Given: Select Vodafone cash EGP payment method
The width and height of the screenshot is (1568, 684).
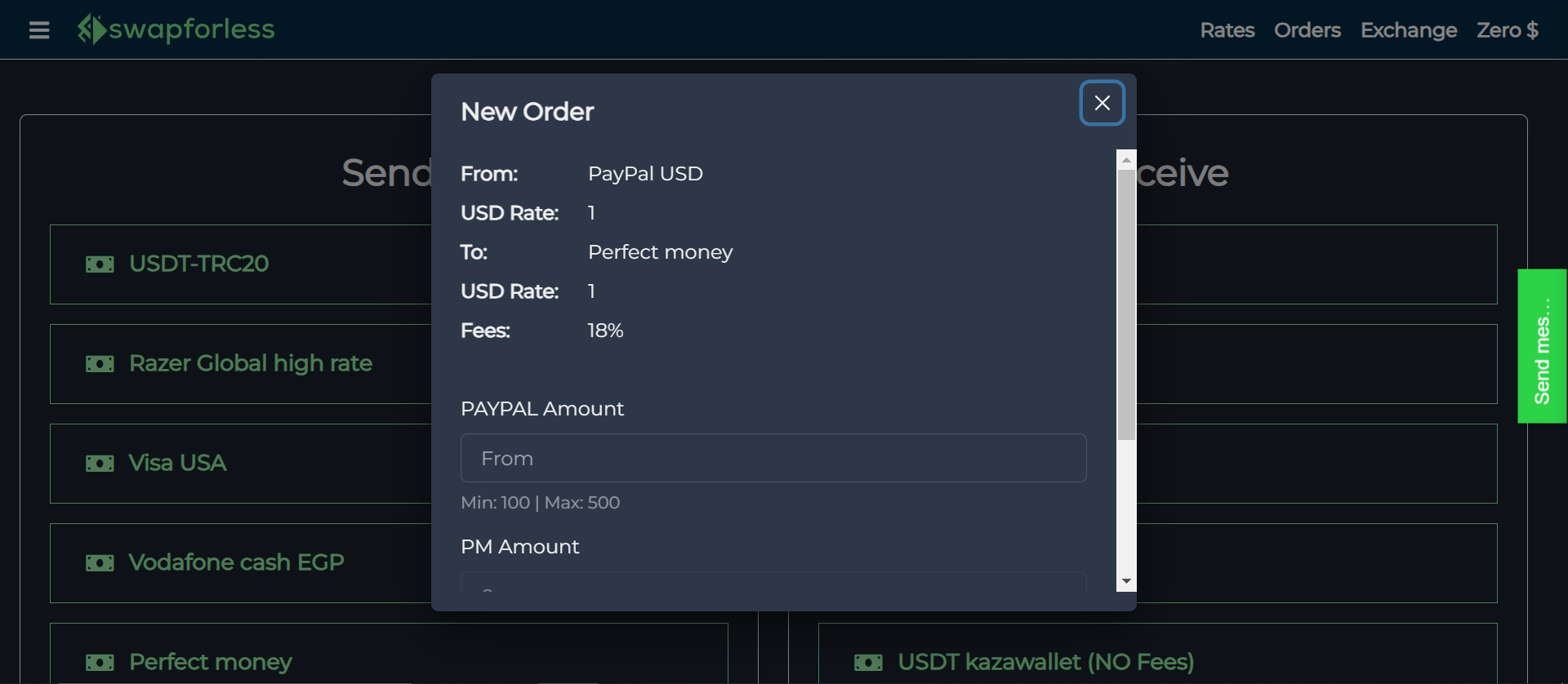Looking at the screenshot, I should (237, 562).
